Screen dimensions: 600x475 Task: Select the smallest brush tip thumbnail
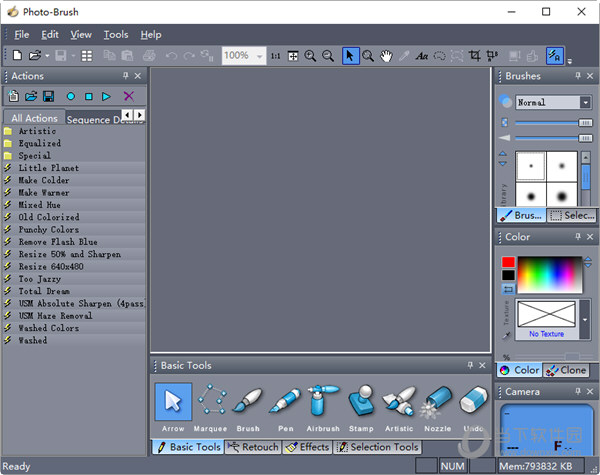click(x=531, y=166)
